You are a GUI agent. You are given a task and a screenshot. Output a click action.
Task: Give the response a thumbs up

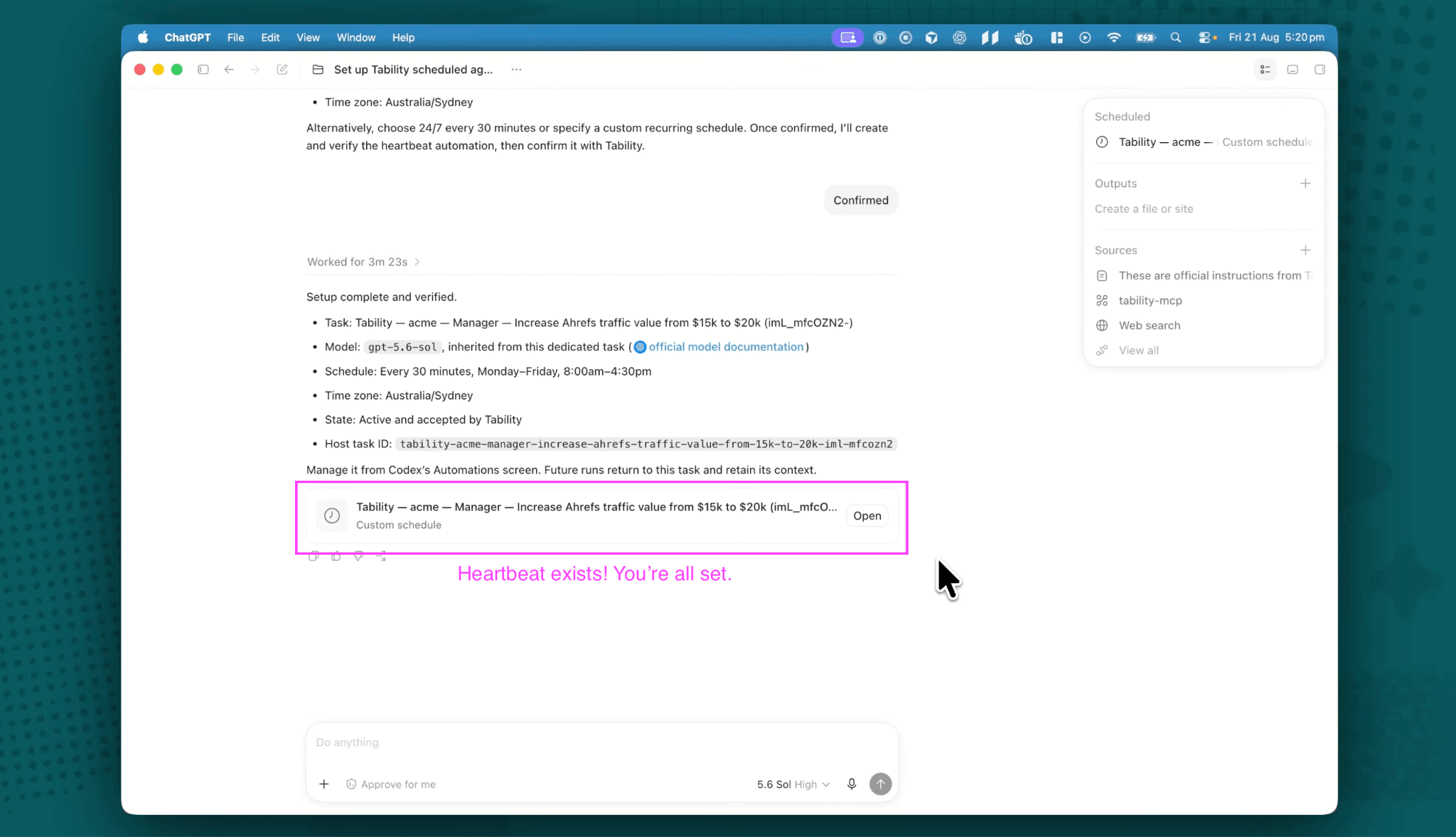point(336,556)
